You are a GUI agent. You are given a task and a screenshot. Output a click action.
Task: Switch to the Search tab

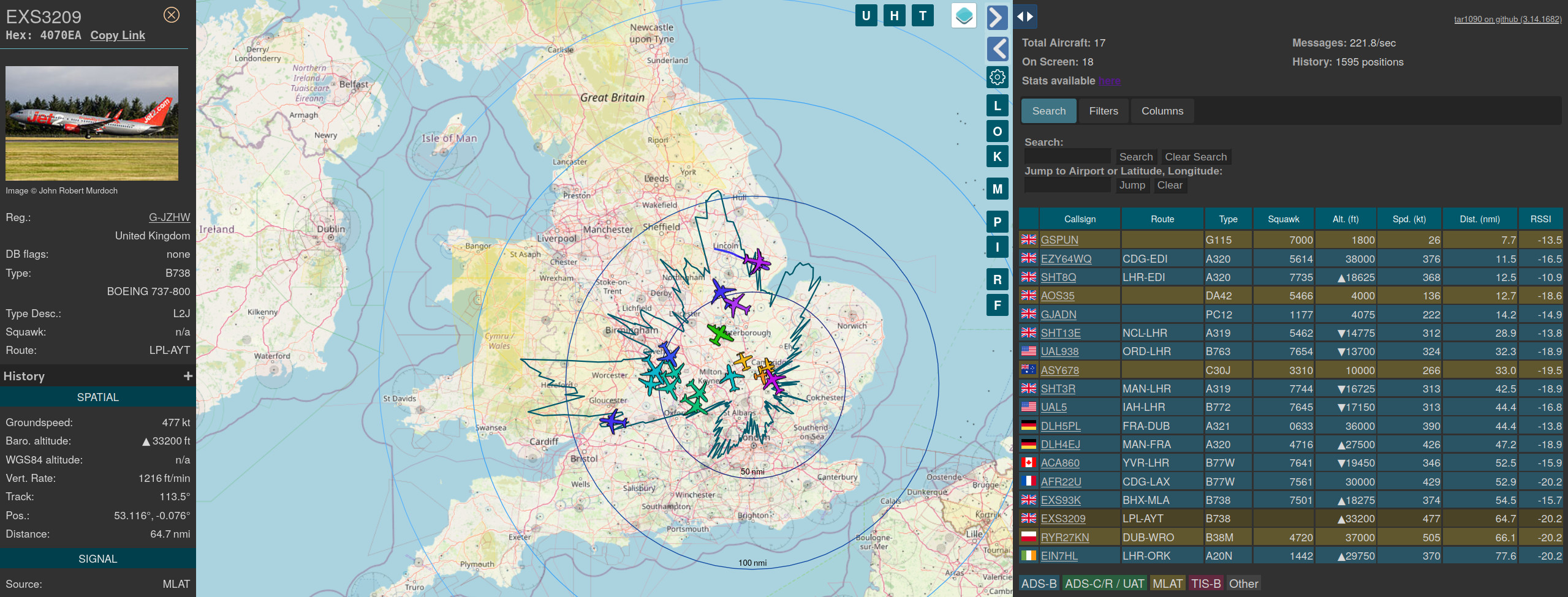coord(1048,111)
